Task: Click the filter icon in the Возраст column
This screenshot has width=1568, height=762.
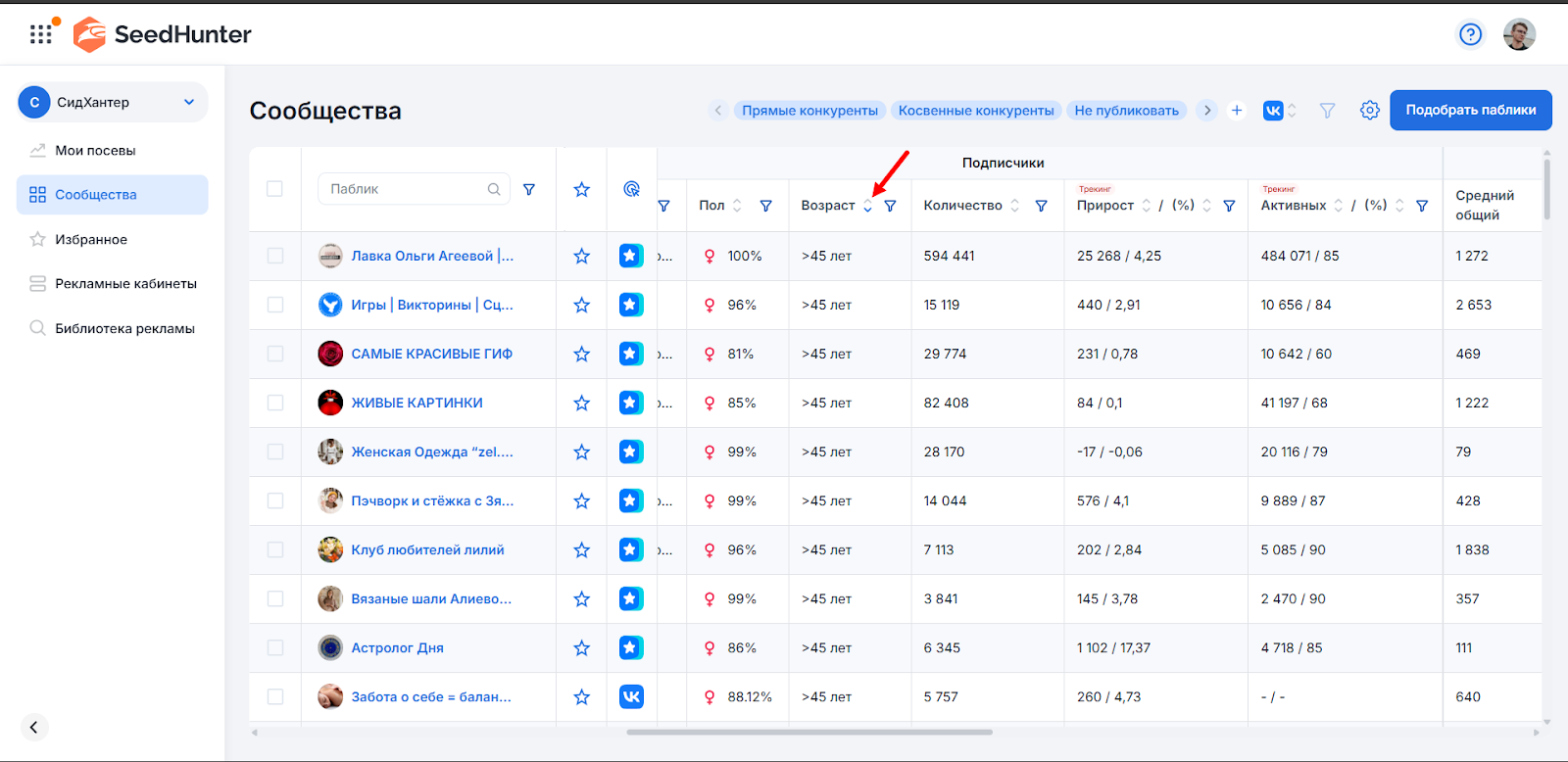Action: [890, 206]
